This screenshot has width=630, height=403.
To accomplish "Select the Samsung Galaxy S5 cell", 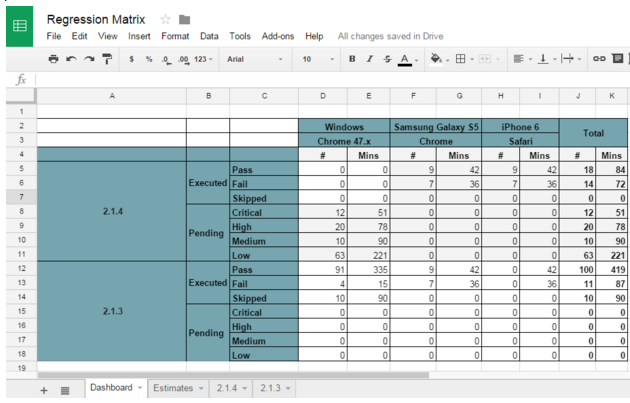I will coord(436,127).
